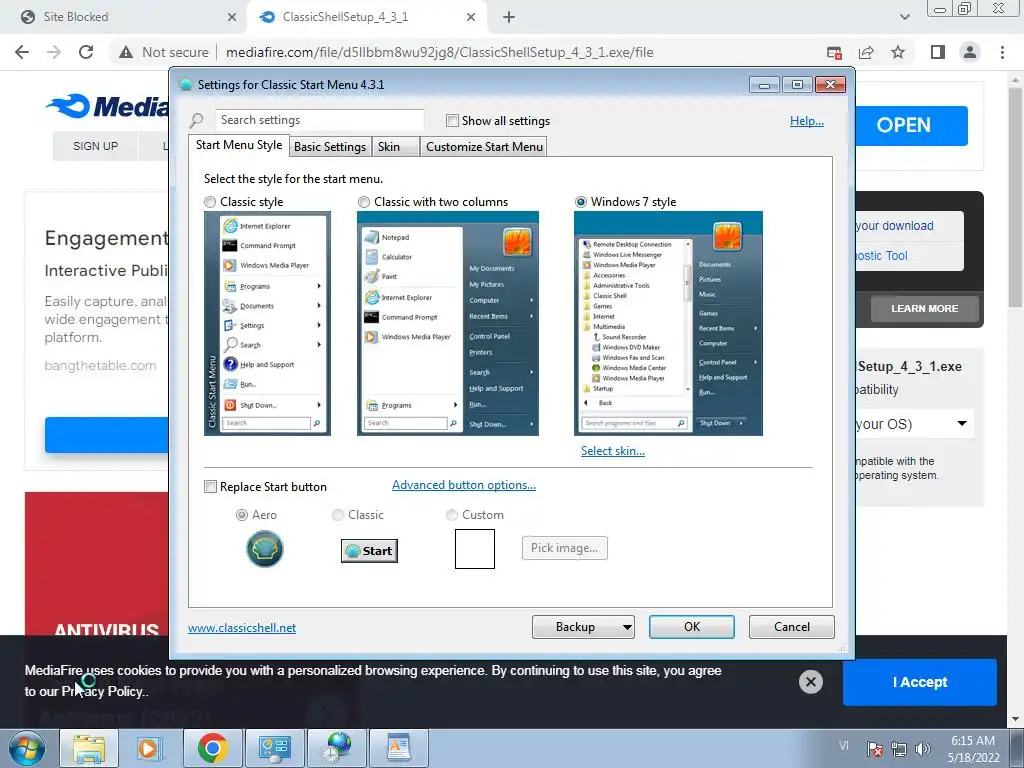This screenshot has height=768, width=1024.
Task: Click OK in Classic Start Menu settings
Action: coord(692,627)
